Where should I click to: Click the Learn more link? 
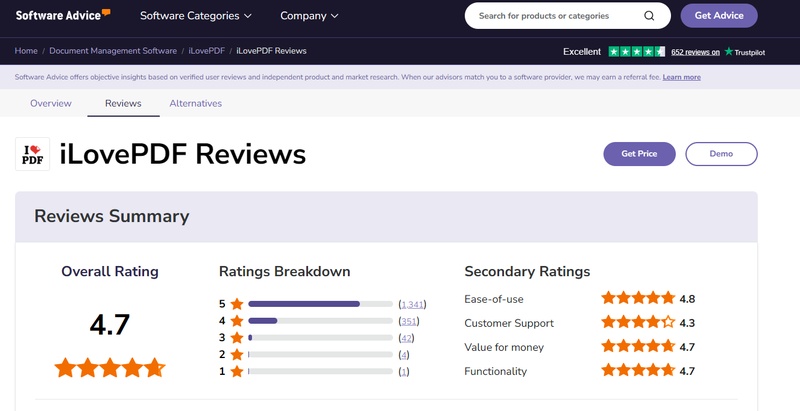tap(682, 78)
